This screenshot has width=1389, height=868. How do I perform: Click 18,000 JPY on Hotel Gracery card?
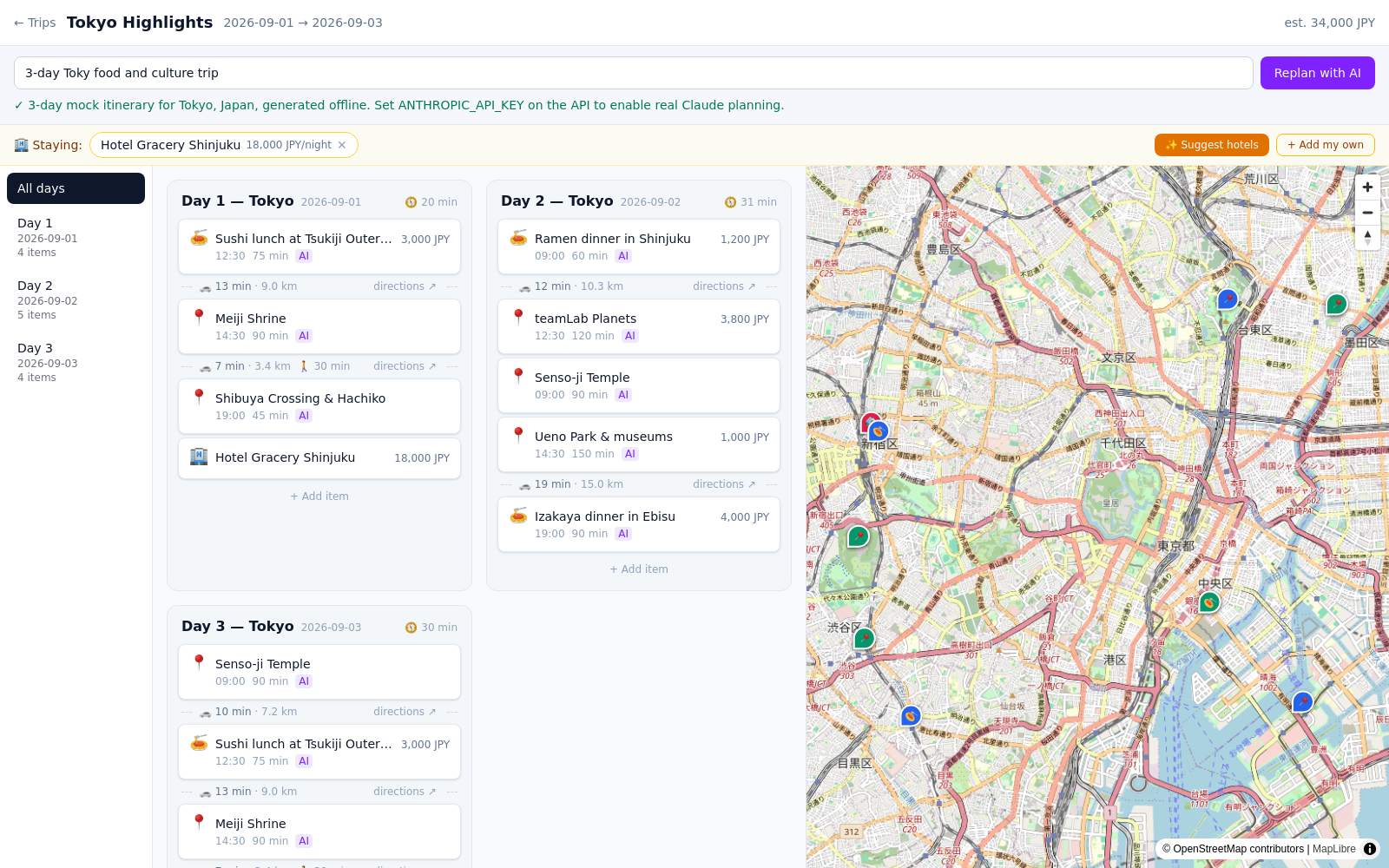click(x=422, y=458)
